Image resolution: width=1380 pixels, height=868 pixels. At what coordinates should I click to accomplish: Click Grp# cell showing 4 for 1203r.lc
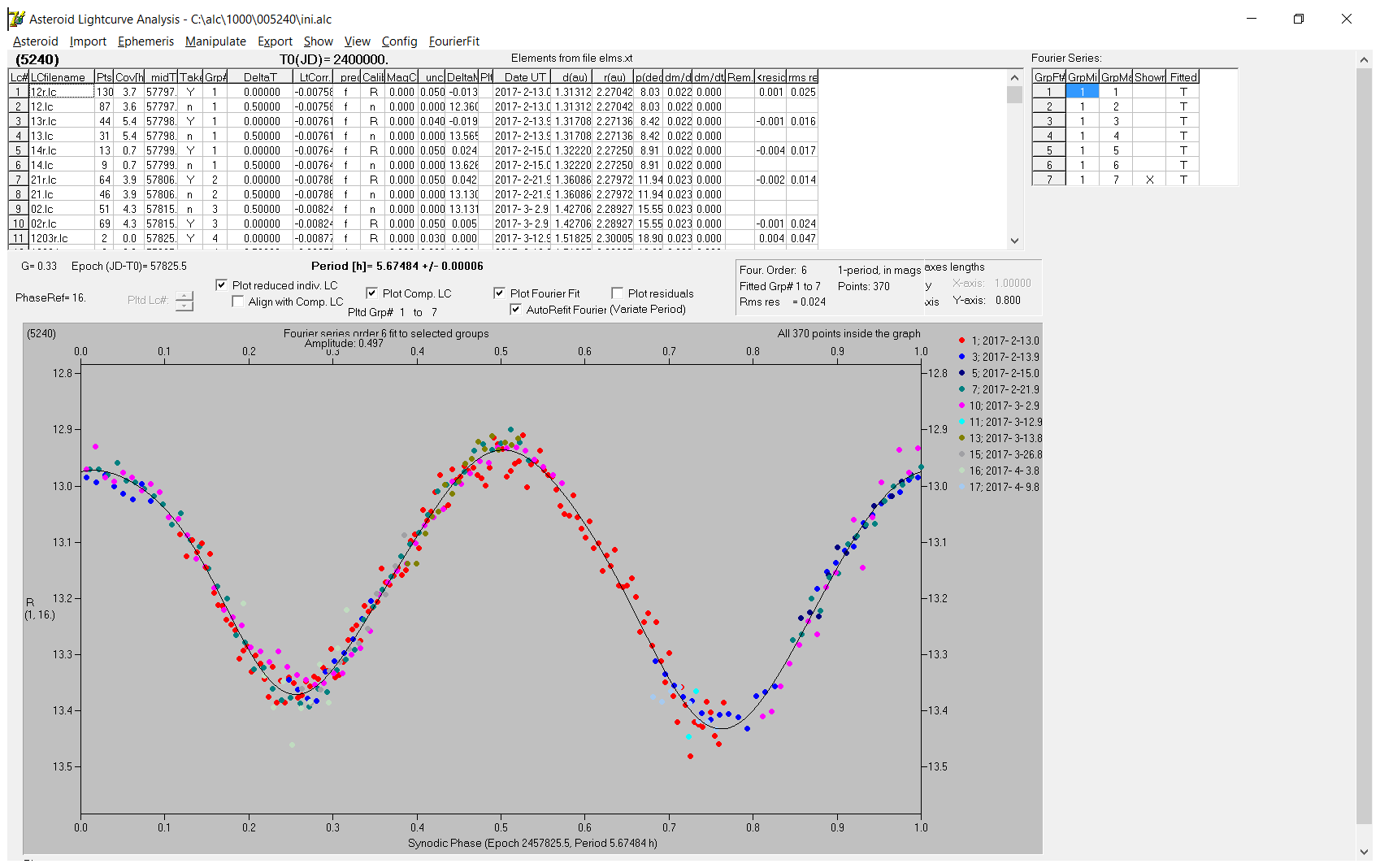[x=215, y=238]
